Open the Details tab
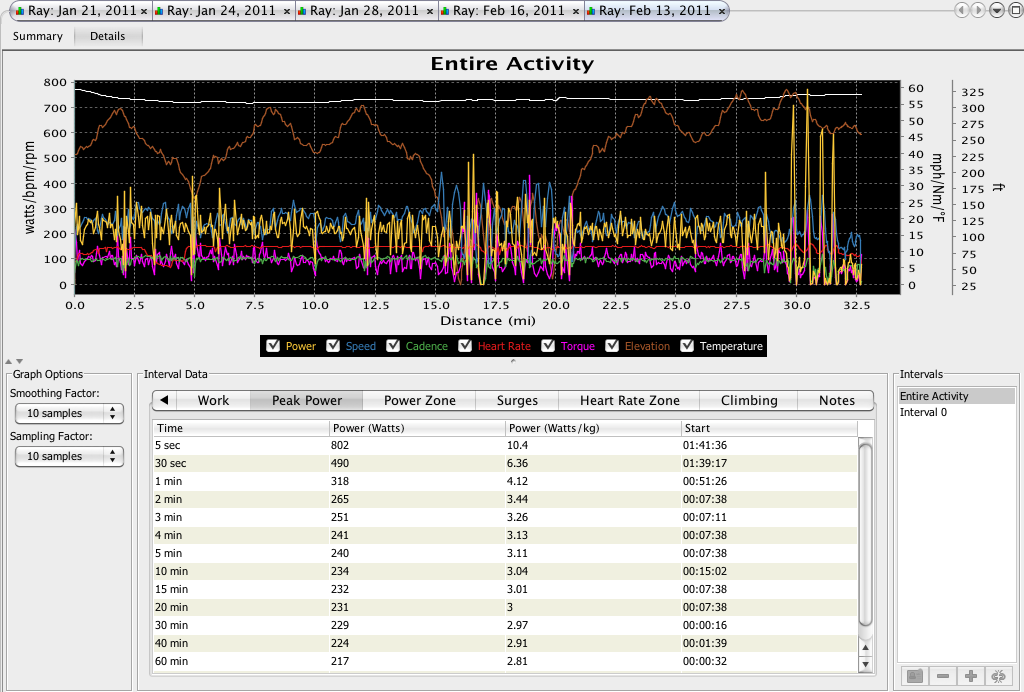This screenshot has width=1024, height=692. tap(108, 37)
